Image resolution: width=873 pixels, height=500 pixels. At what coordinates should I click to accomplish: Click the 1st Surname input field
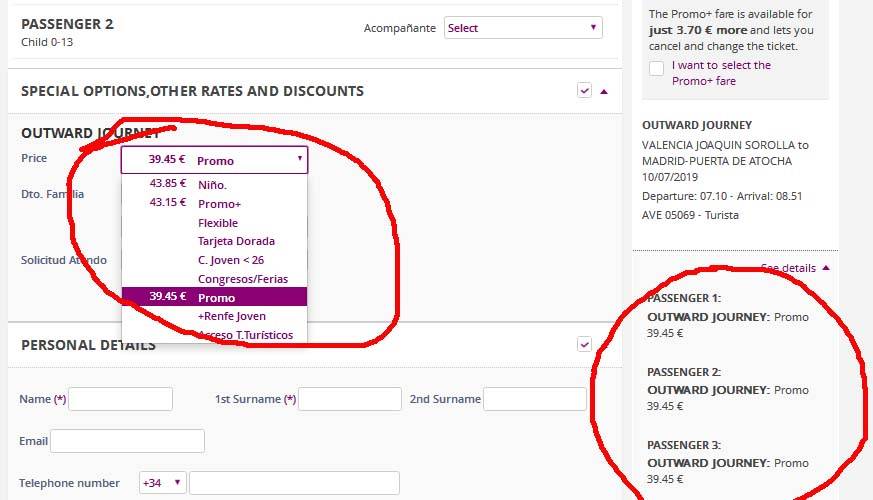(x=349, y=399)
